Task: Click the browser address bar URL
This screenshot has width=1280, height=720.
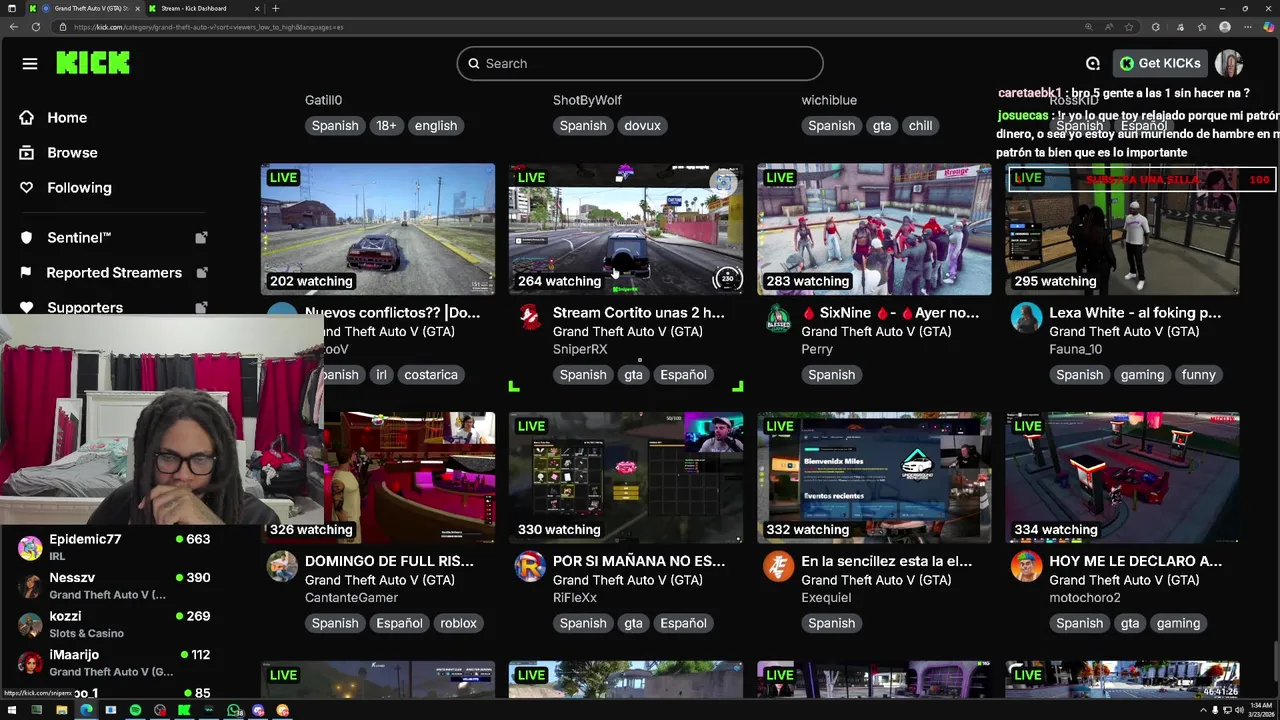Action: coord(208,27)
